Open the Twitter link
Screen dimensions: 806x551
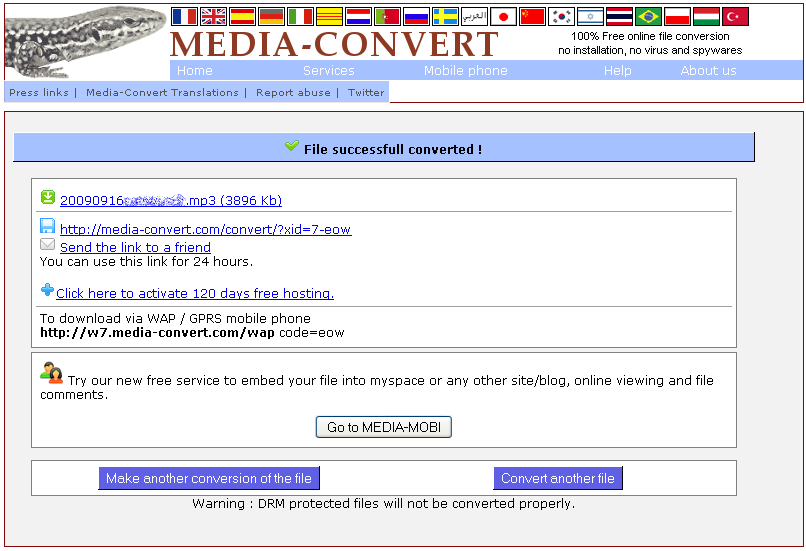[x=366, y=93]
